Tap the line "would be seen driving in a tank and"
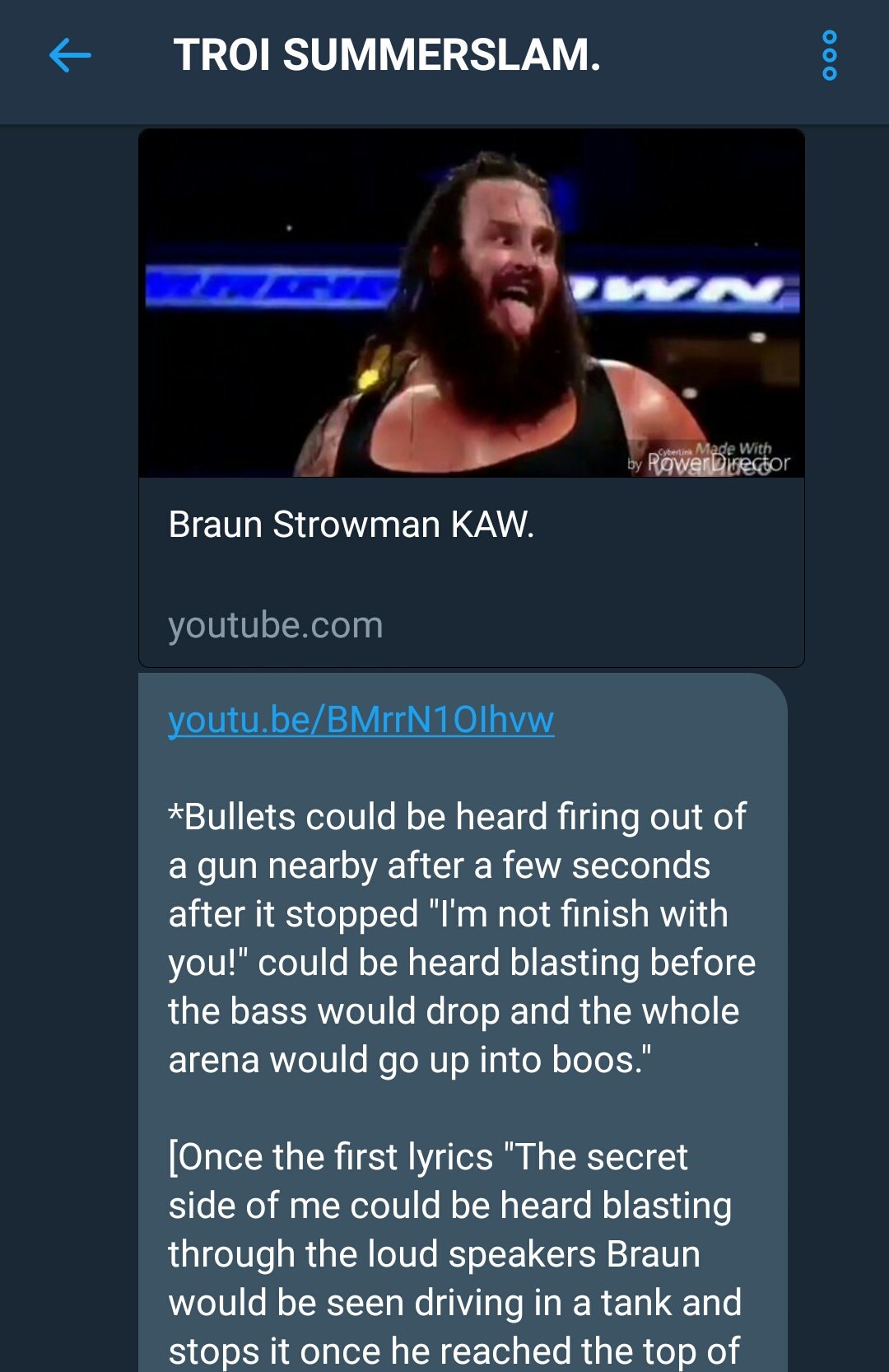Screen dimensions: 889x1372 point(455,1303)
